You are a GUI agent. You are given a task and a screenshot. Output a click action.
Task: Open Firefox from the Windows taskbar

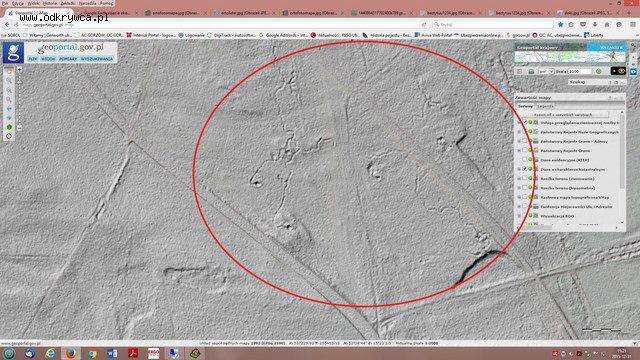[x=71, y=353]
